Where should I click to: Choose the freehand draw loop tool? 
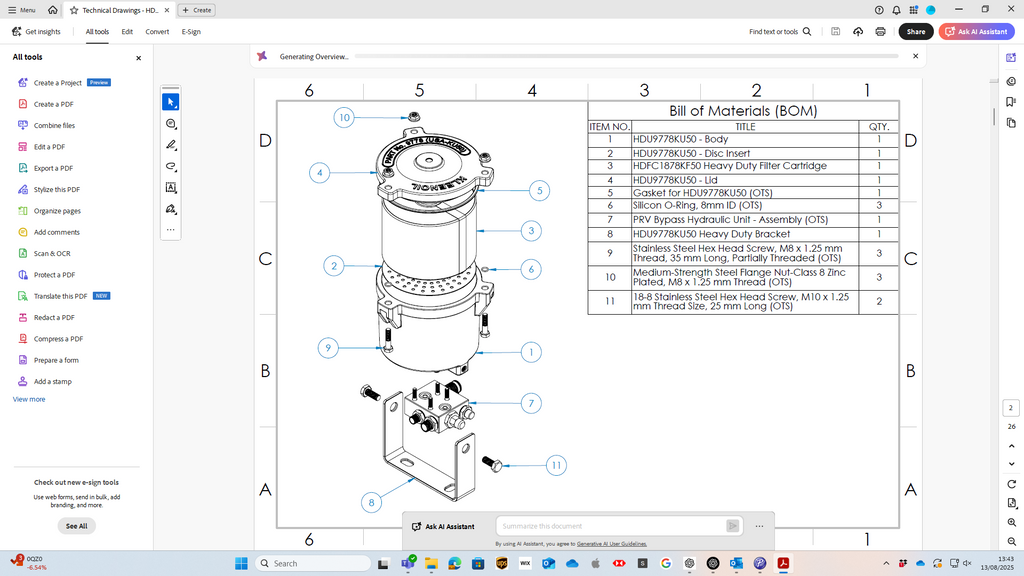170,166
